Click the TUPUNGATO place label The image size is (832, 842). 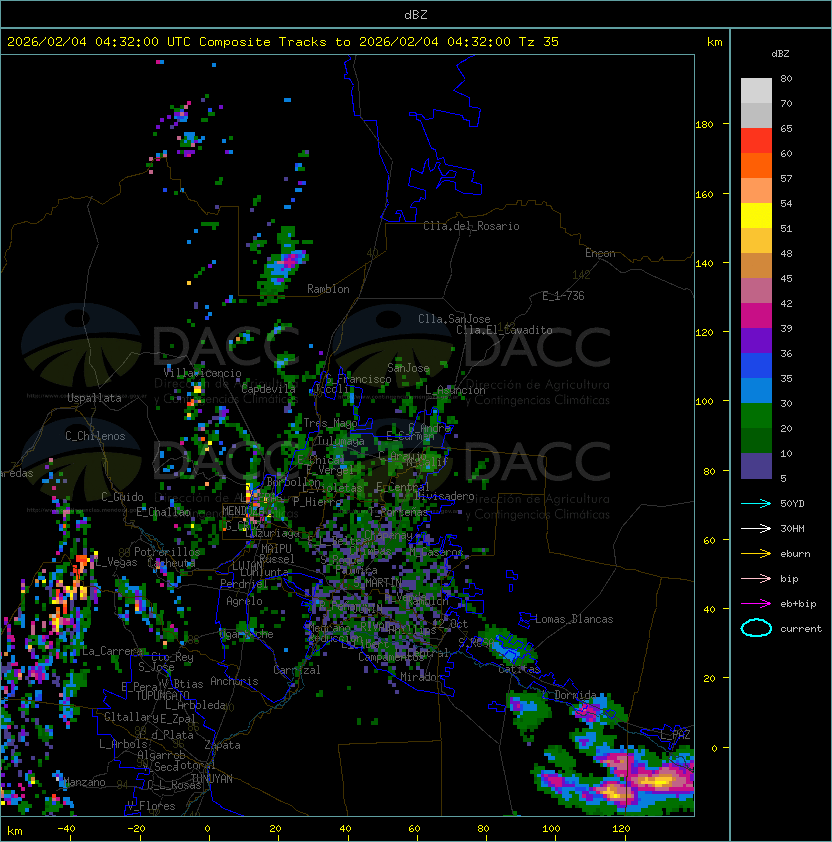pyautogui.click(x=162, y=695)
